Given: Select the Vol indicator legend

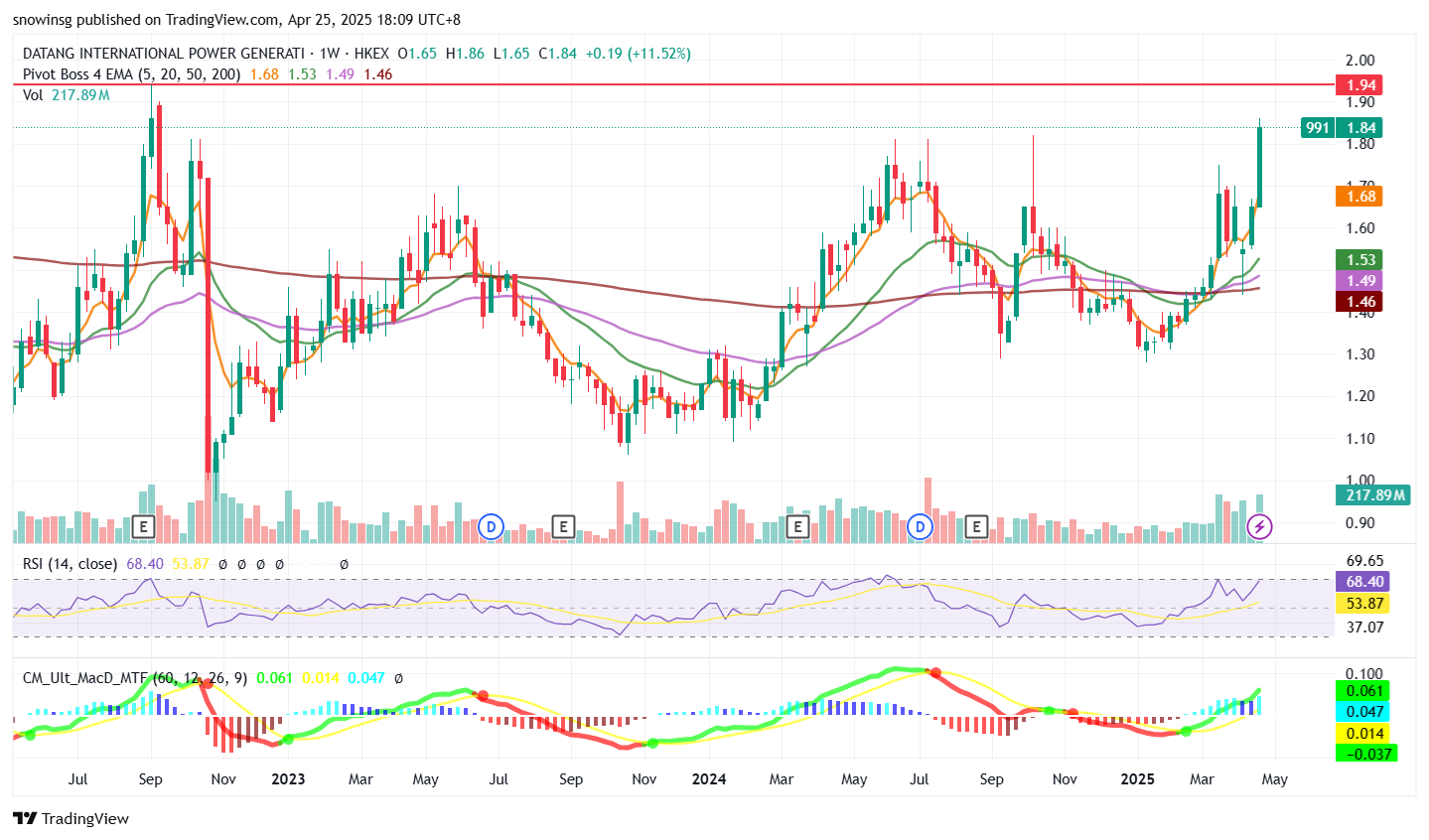Looking at the screenshot, I should 33,95.
